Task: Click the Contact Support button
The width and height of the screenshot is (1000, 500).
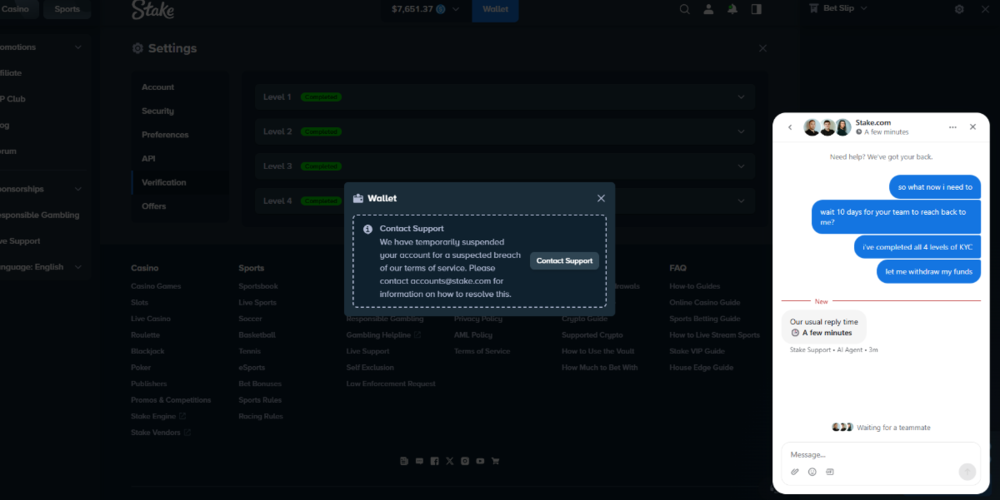Action: [x=564, y=261]
